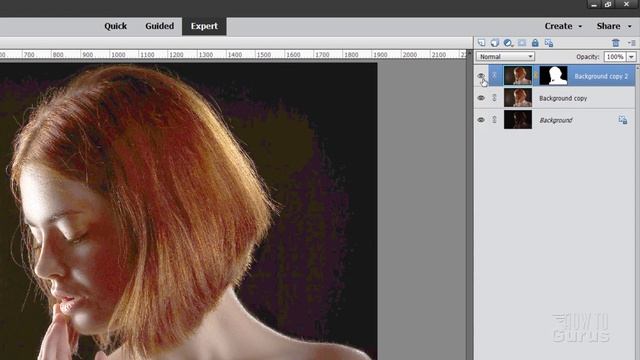The height and width of the screenshot is (360, 640).
Task: Click the Opacity 100% input field
Action: pos(615,57)
